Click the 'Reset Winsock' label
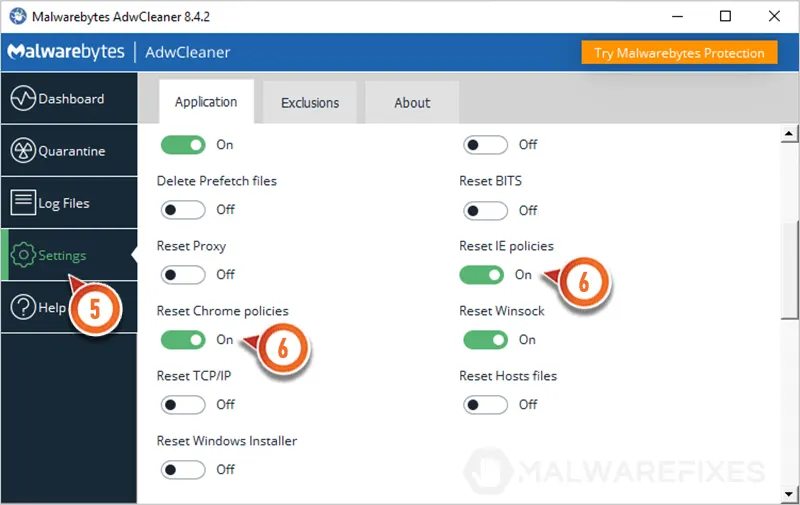800x505 pixels. (x=502, y=311)
